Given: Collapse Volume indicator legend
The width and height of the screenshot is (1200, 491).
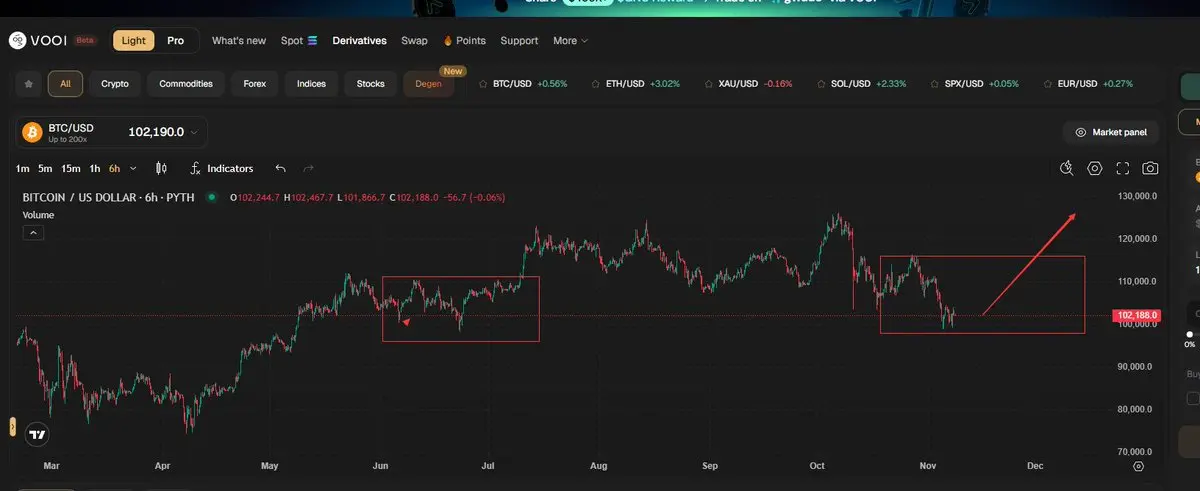Looking at the screenshot, I should pyautogui.click(x=33, y=233).
